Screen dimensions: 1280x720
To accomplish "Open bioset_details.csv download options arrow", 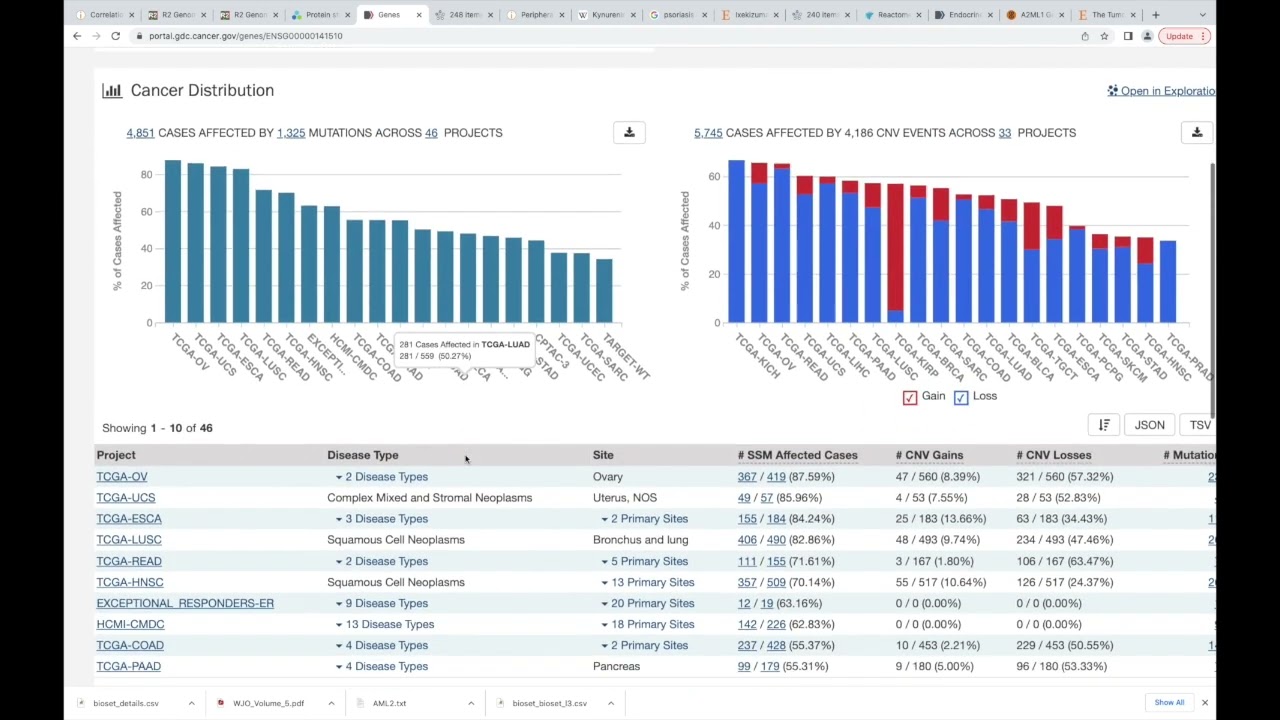I will click(191, 703).
